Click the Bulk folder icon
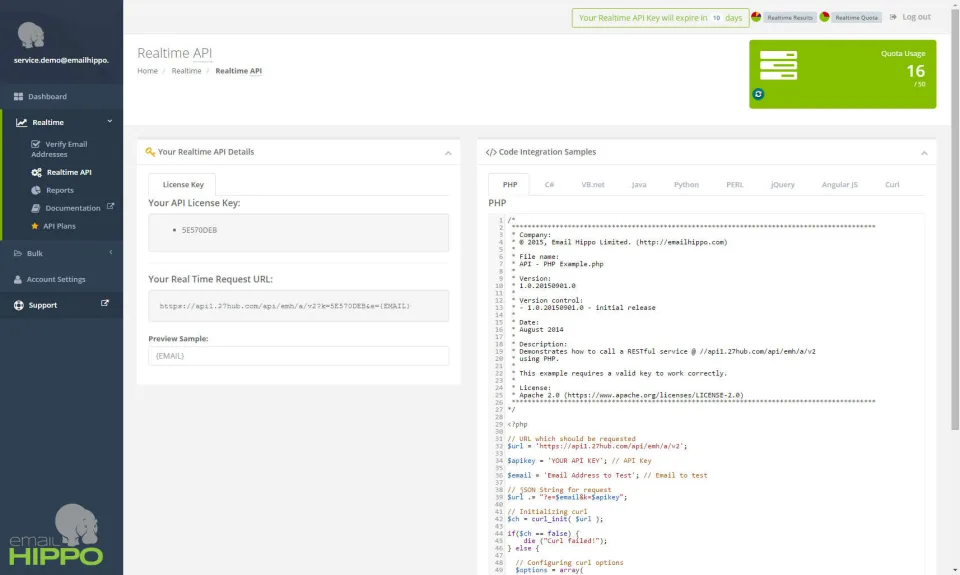The width and height of the screenshot is (960, 575). click(x=18, y=254)
